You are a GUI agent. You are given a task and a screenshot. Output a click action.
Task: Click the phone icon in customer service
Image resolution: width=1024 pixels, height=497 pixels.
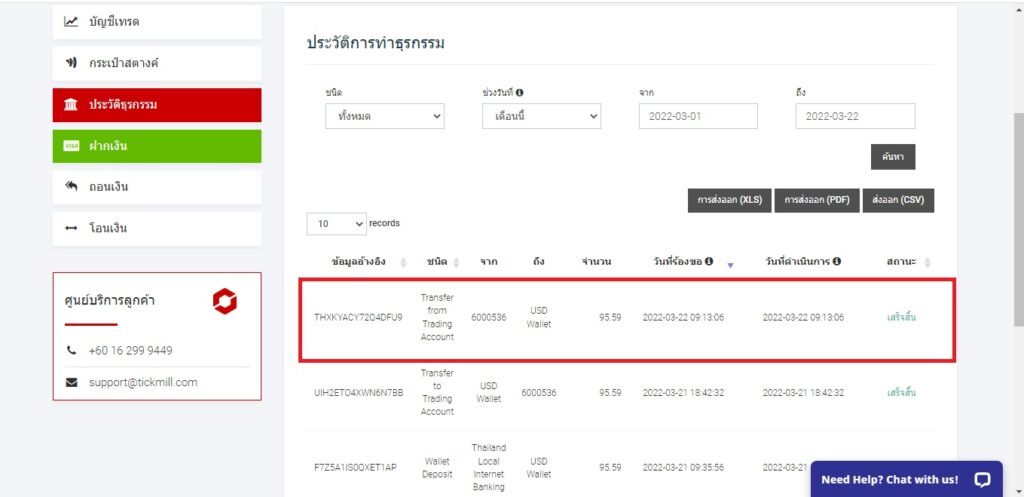pos(71,351)
